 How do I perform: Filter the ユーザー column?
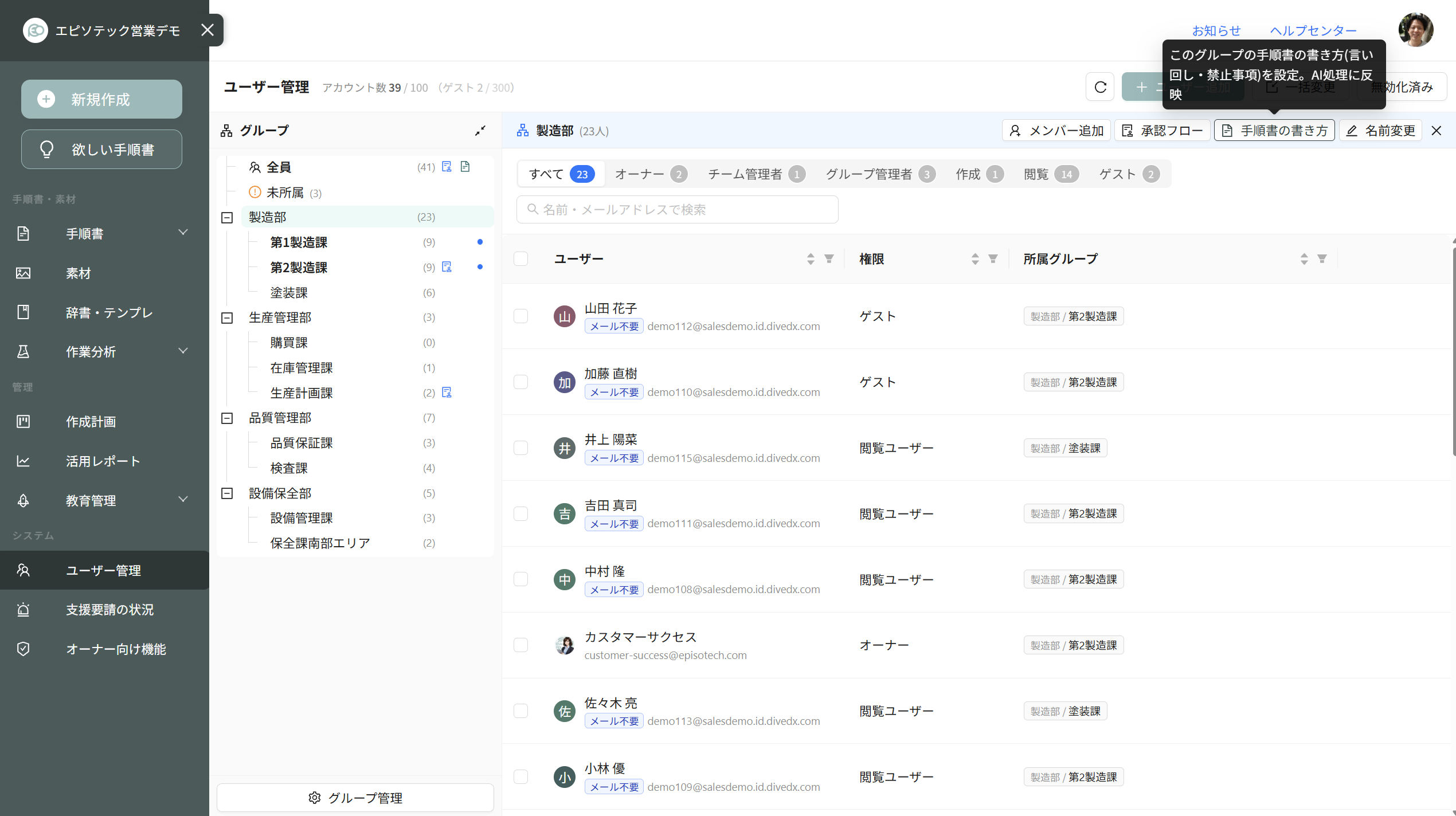pos(829,259)
